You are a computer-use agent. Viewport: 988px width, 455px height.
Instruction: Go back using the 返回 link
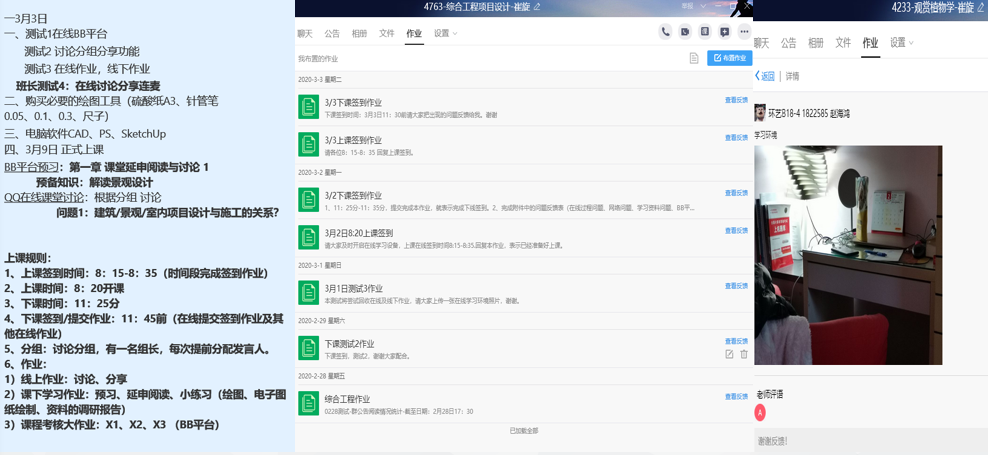tap(765, 76)
